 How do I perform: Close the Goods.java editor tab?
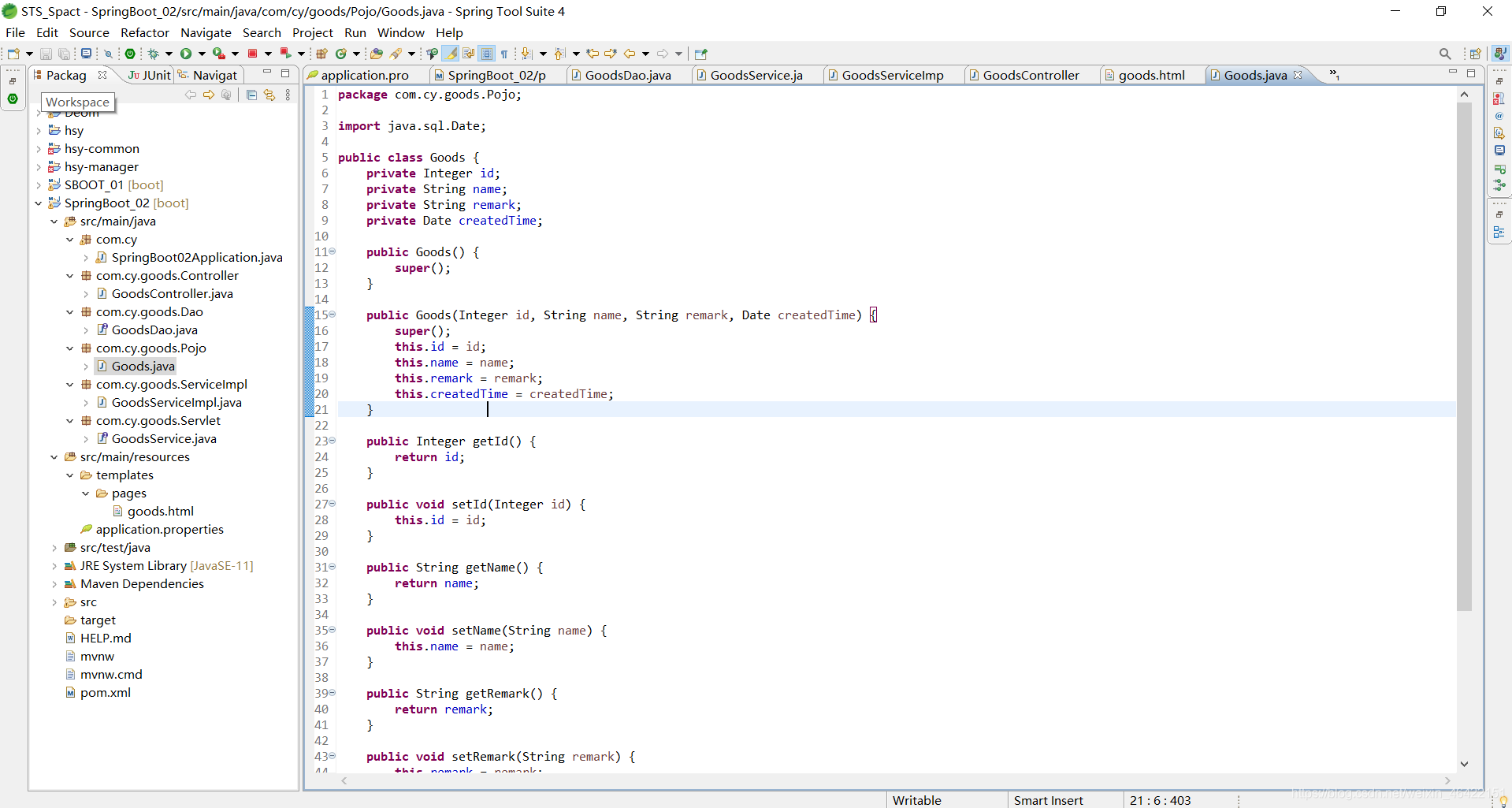(x=1298, y=75)
